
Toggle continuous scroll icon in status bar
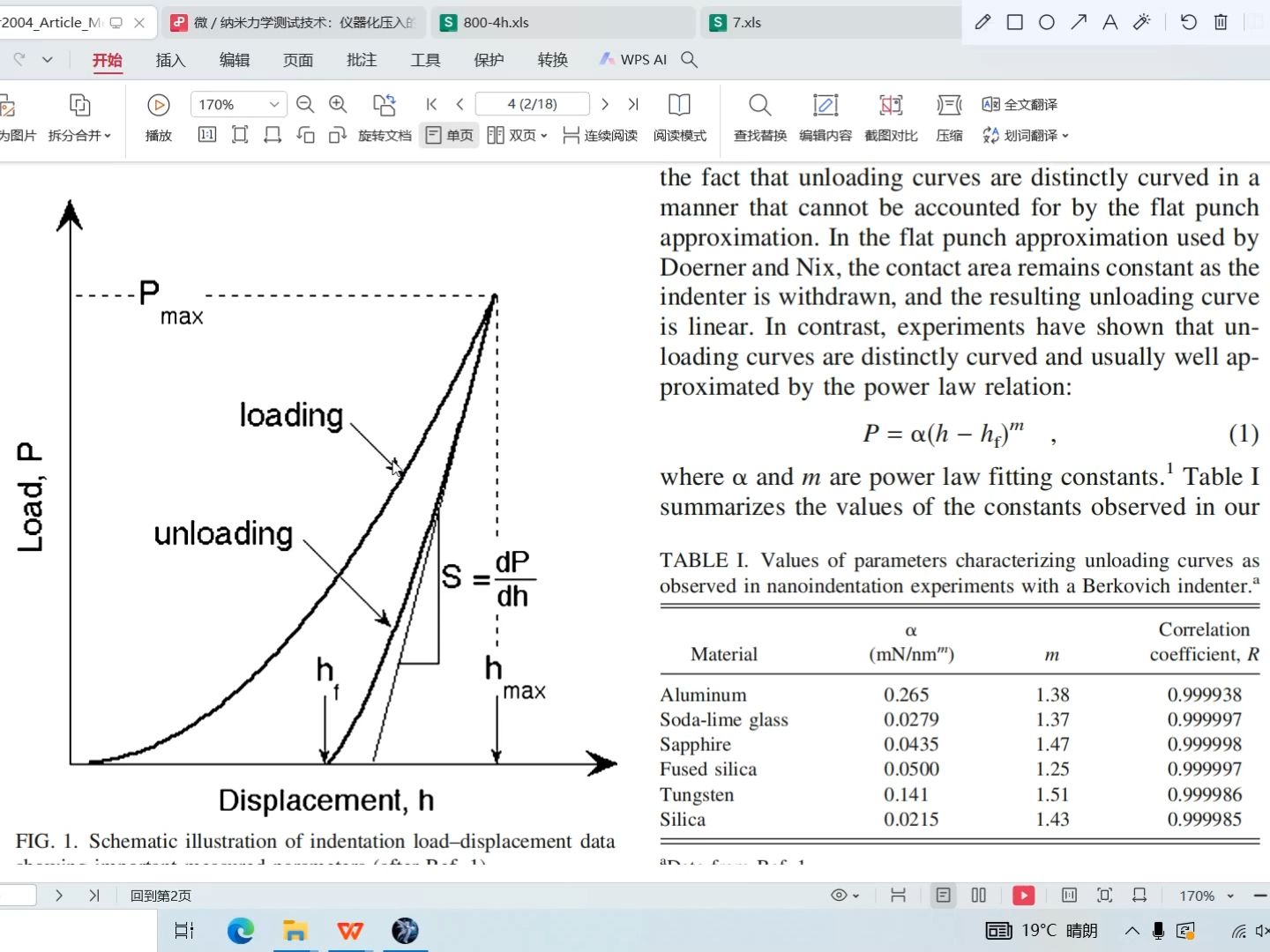[898, 896]
